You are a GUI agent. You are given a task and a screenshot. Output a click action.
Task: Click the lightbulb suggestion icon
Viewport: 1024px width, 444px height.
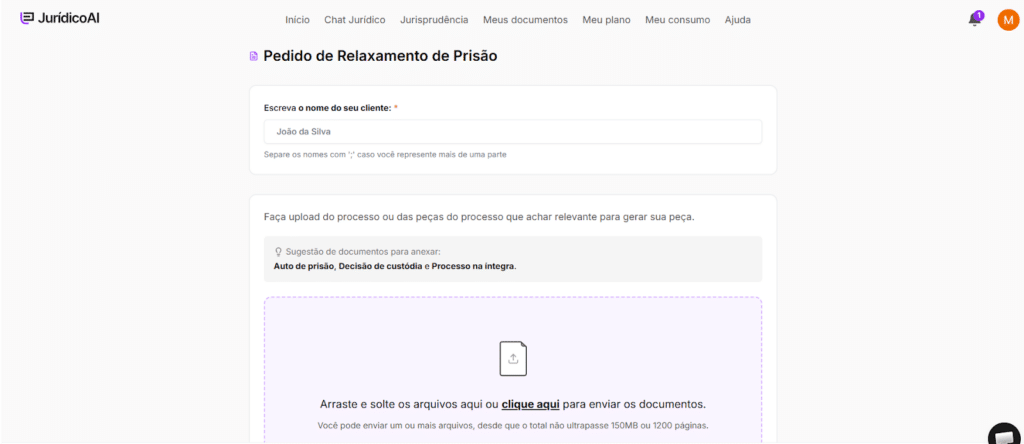(279, 252)
